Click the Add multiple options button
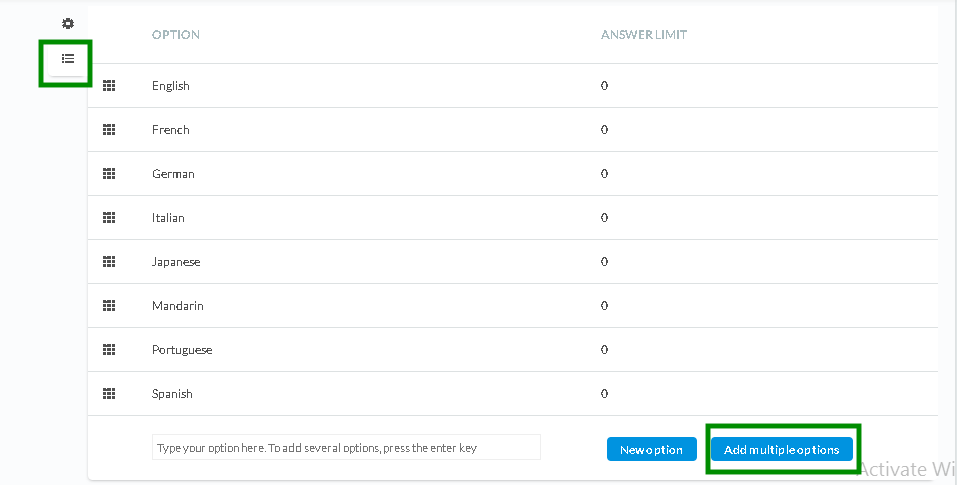Viewport: 957px width, 485px height. tap(782, 450)
